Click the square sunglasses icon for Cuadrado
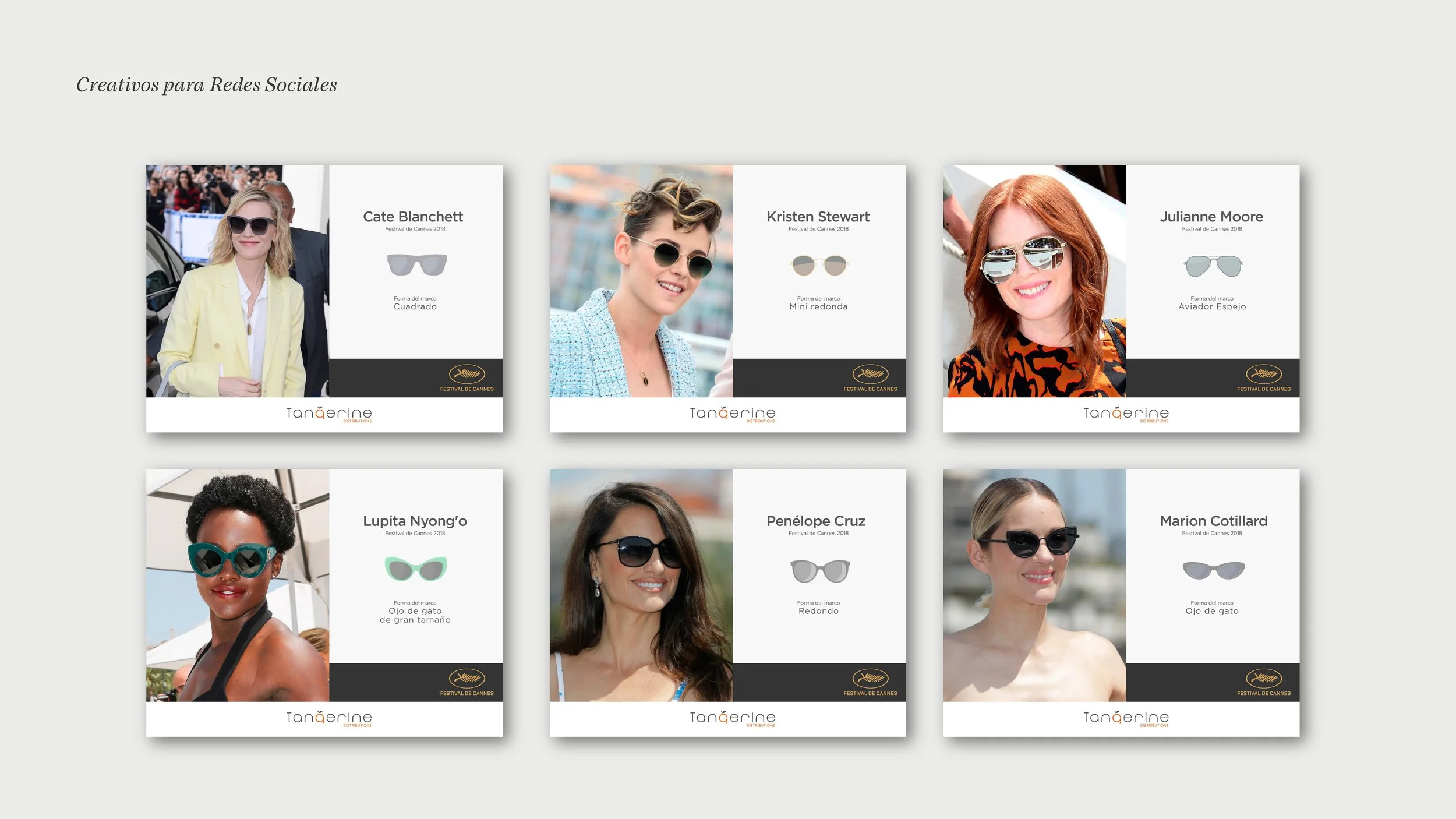The image size is (1456, 819). click(417, 265)
